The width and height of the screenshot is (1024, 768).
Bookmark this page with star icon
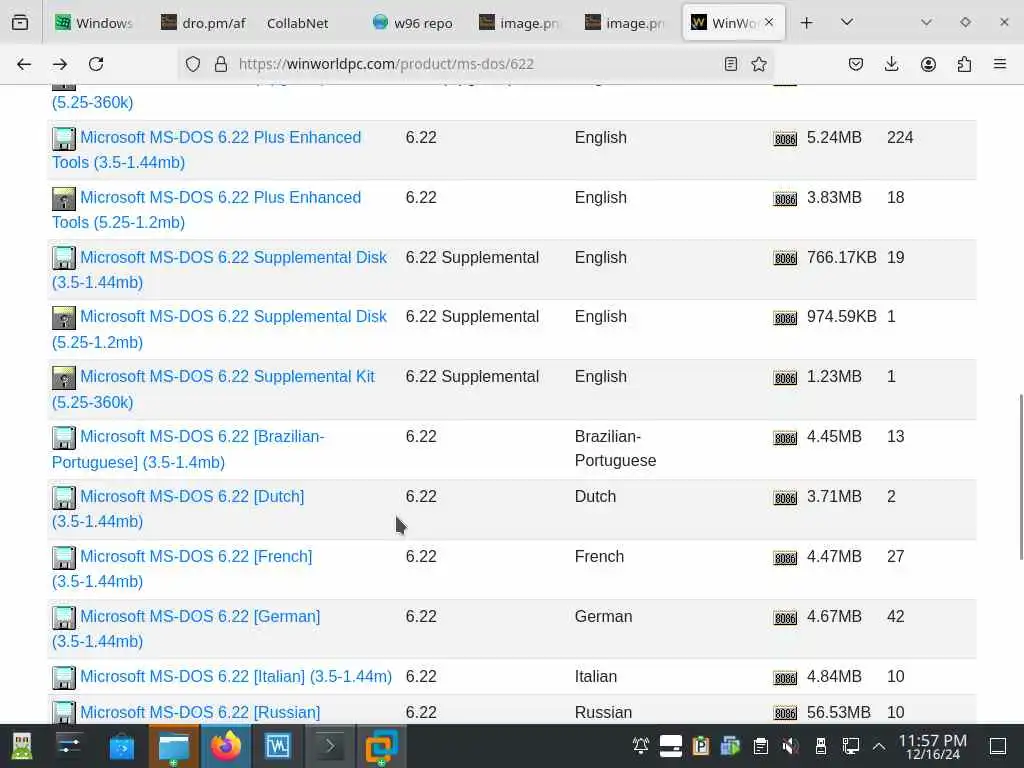(759, 64)
